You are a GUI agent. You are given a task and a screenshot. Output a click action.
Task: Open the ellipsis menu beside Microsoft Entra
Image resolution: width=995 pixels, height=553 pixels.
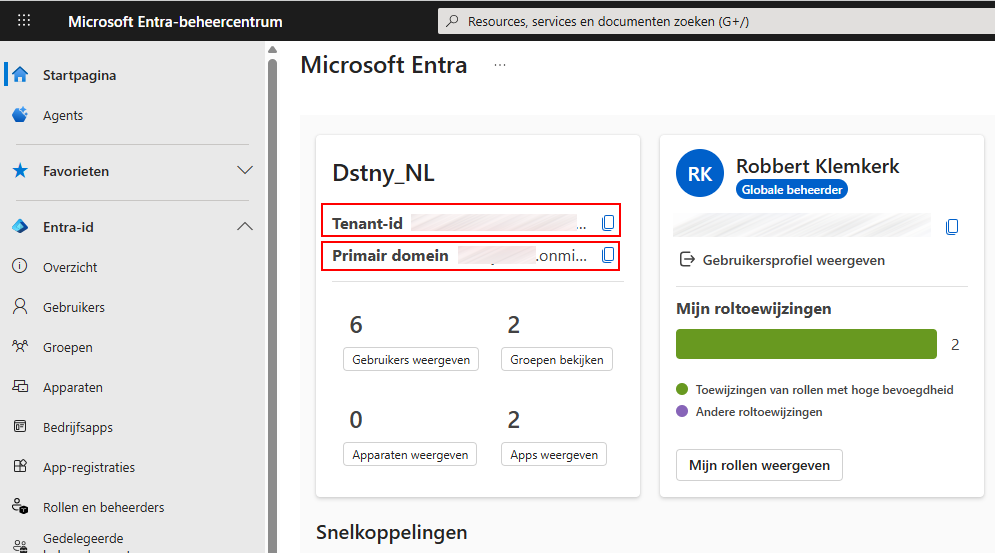[x=500, y=65]
